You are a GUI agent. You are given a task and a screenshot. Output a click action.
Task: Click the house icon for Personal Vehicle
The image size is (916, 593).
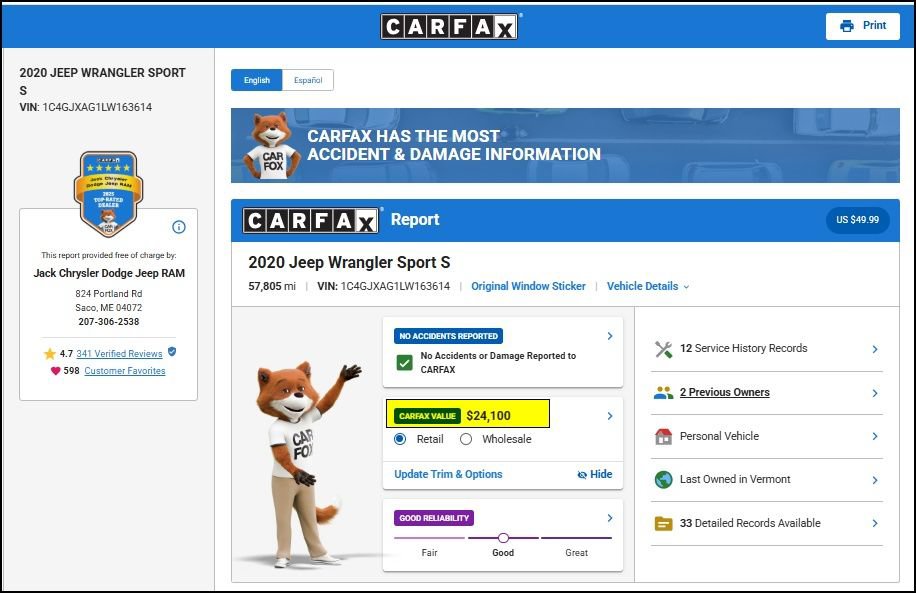pyautogui.click(x=664, y=436)
